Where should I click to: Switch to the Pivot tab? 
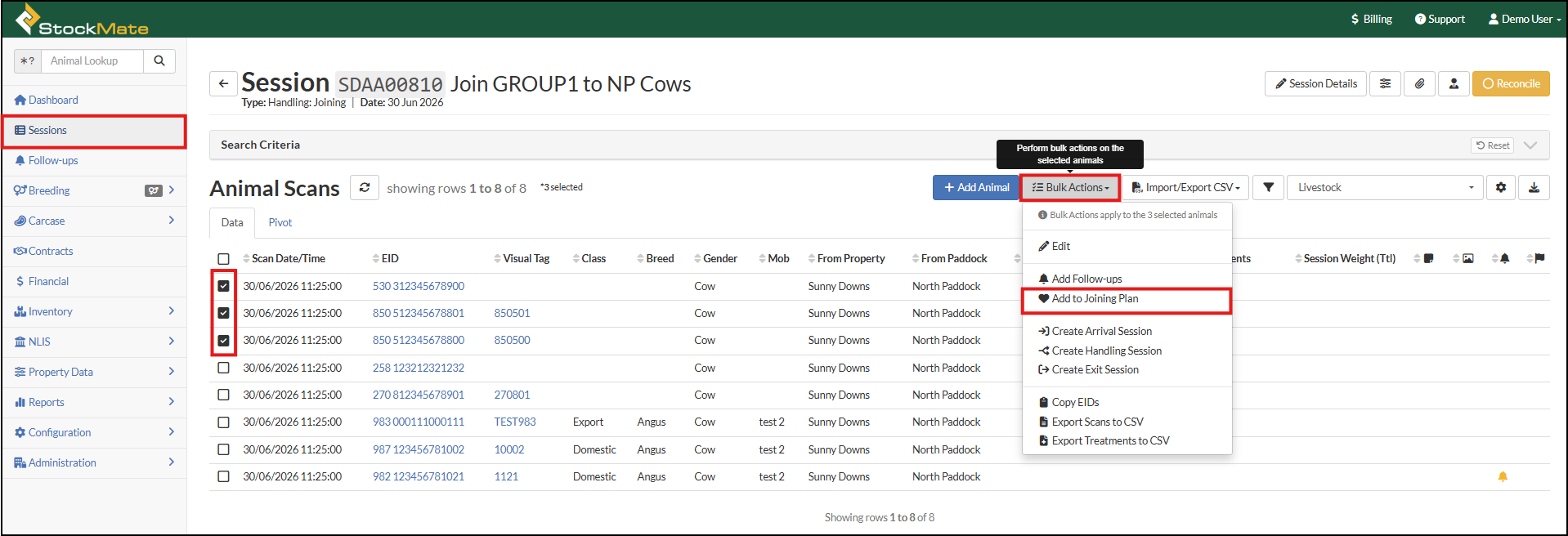point(280,222)
